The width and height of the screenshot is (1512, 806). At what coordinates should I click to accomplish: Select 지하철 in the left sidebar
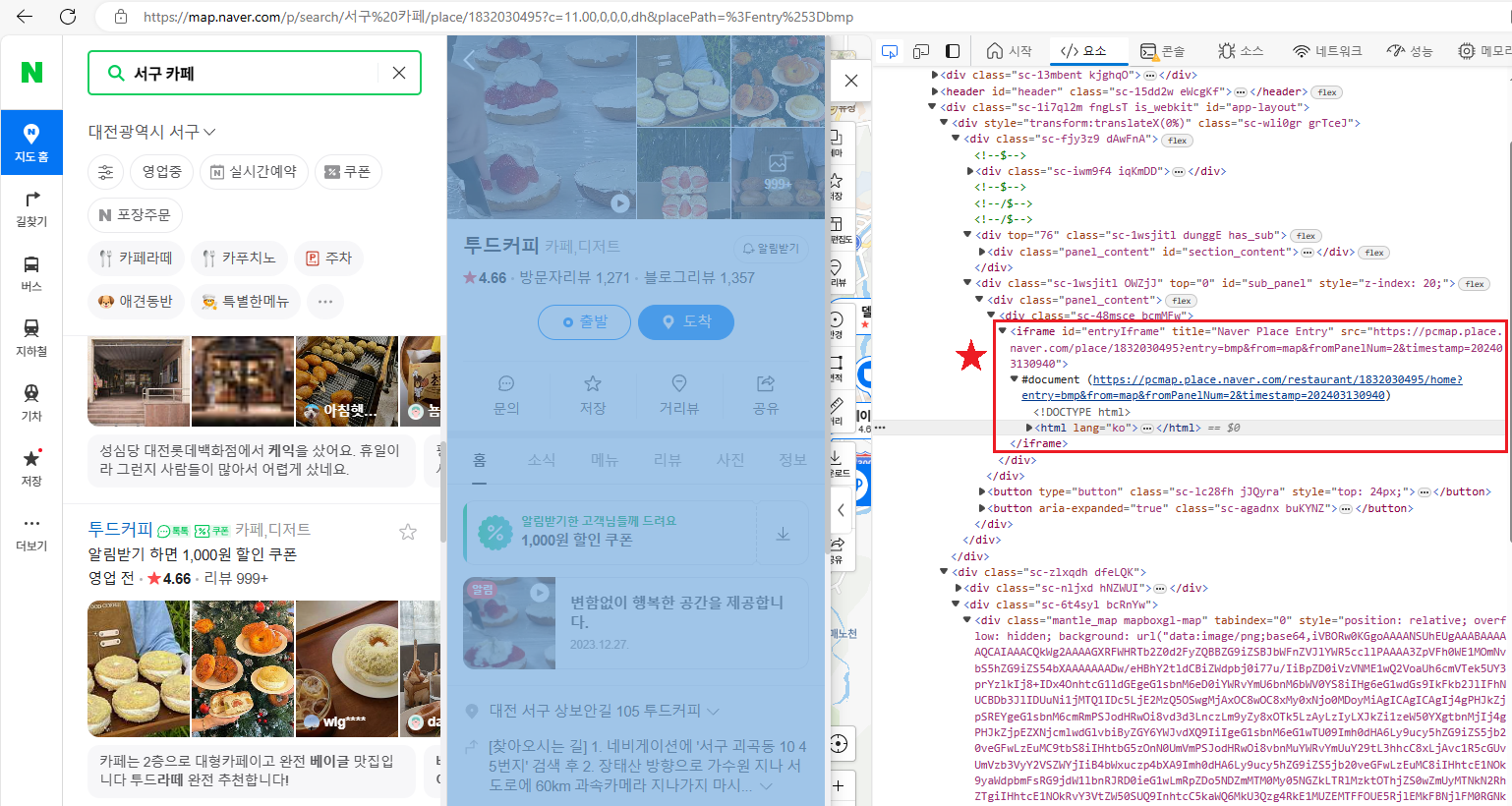[x=31, y=338]
